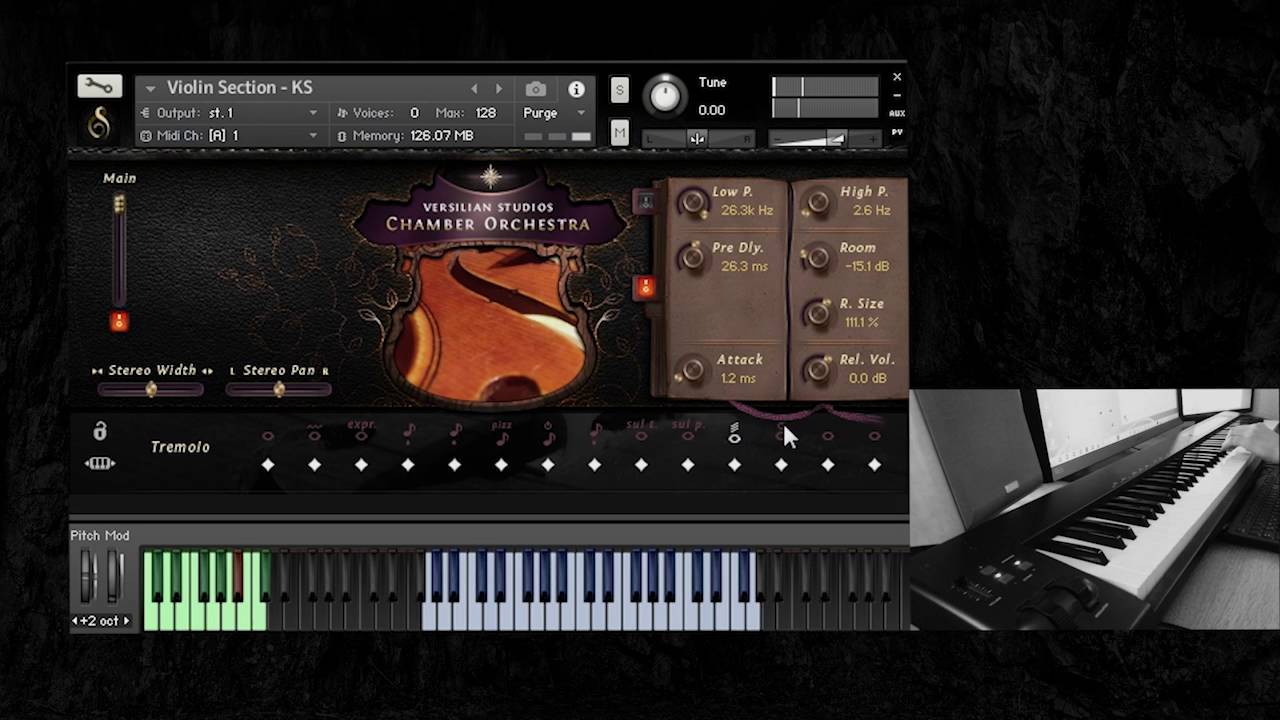This screenshot has width=1280, height=720.
Task: Click the MIDI connector icon below the padlock
Action: pos(100,463)
